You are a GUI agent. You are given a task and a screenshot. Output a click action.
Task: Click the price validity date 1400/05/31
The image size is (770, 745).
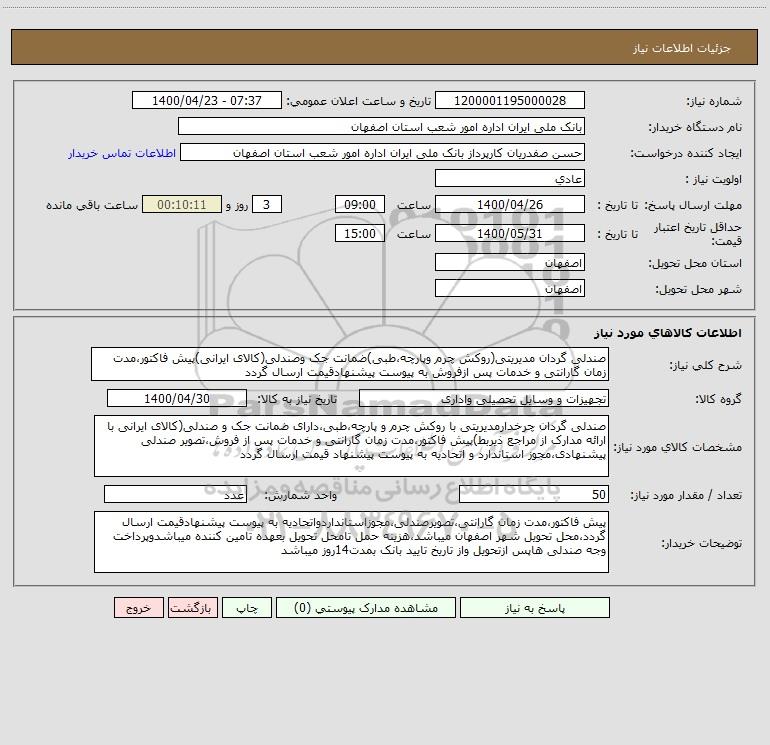point(510,233)
